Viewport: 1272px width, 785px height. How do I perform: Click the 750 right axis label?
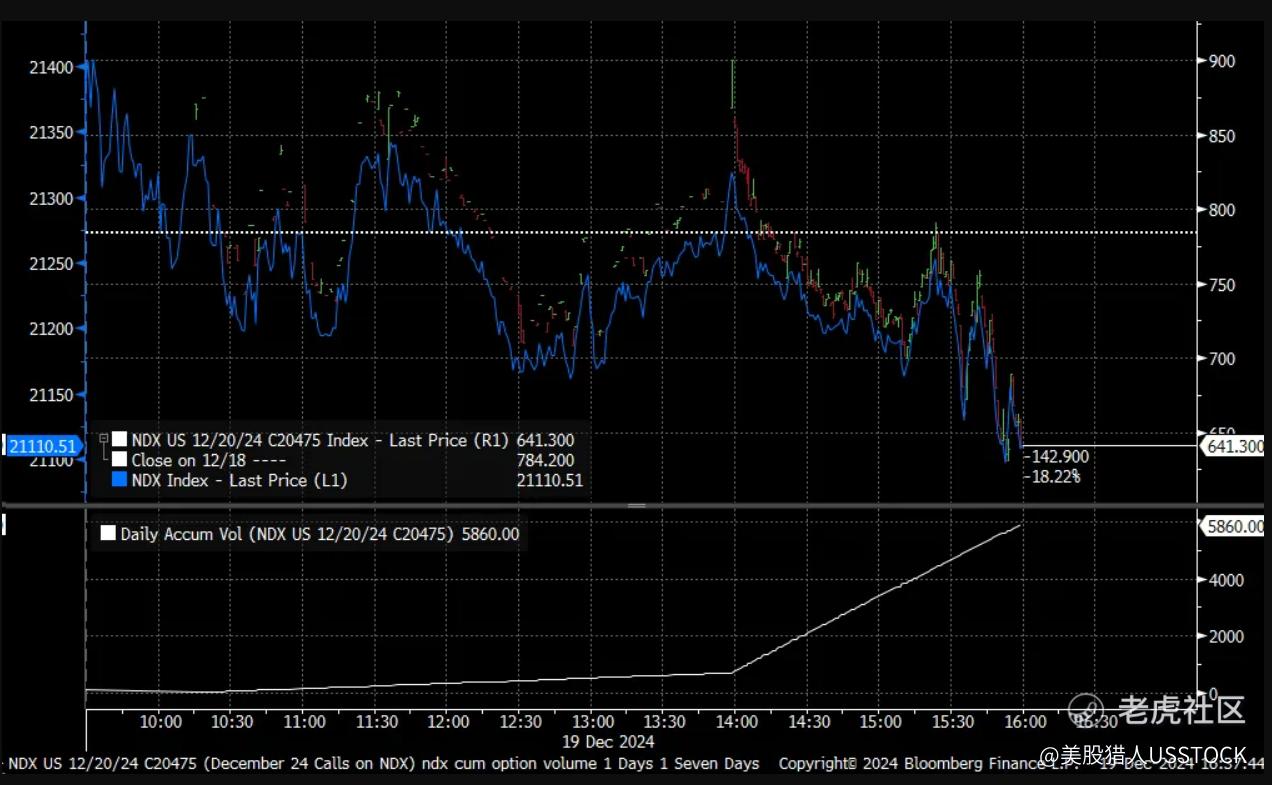[1221, 285]
